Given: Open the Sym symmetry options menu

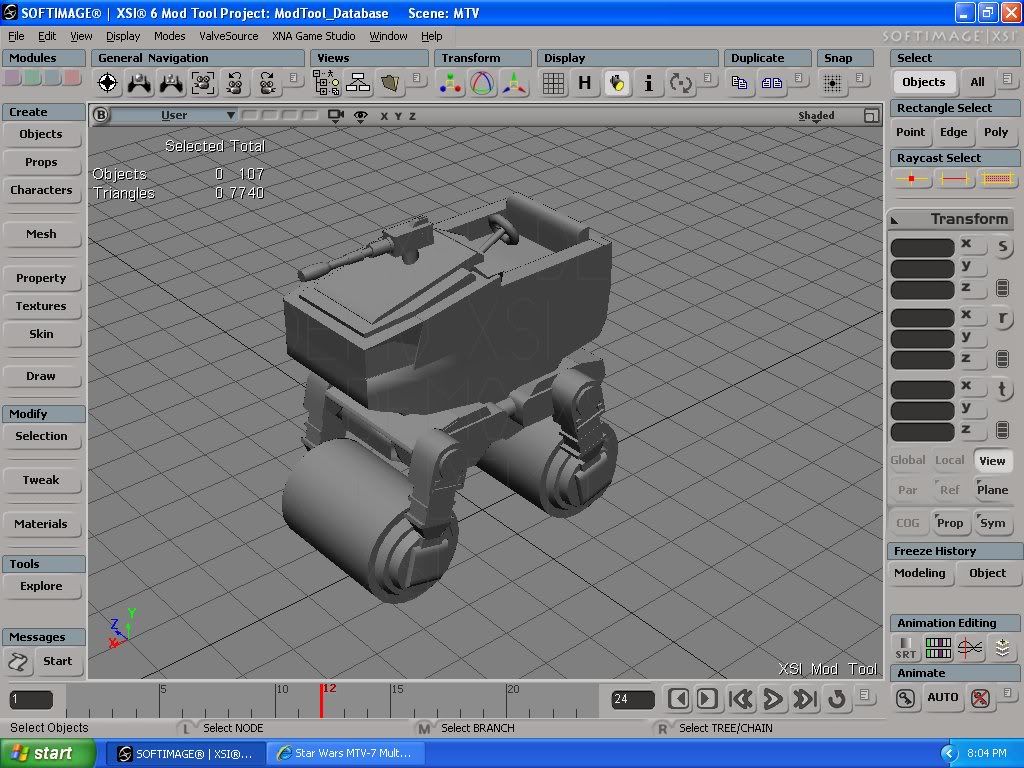Looking at the screenshot, I should [x=992, y=523].
